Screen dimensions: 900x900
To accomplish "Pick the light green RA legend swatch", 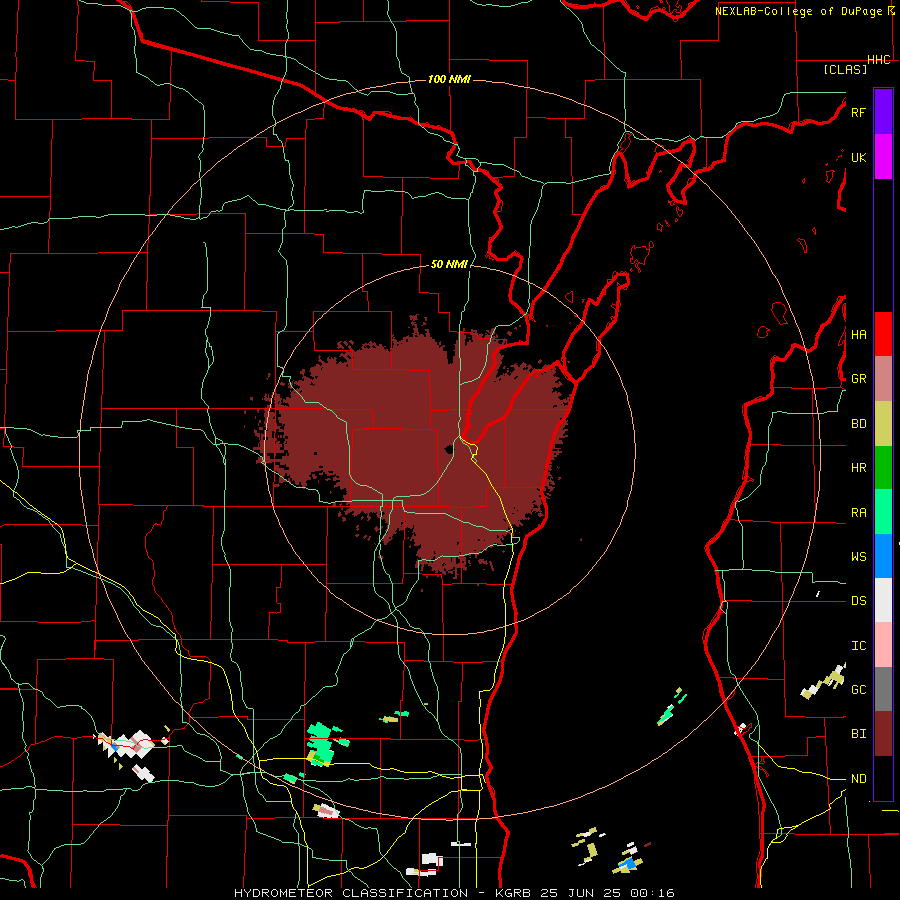I will click(x=883, y=512).
